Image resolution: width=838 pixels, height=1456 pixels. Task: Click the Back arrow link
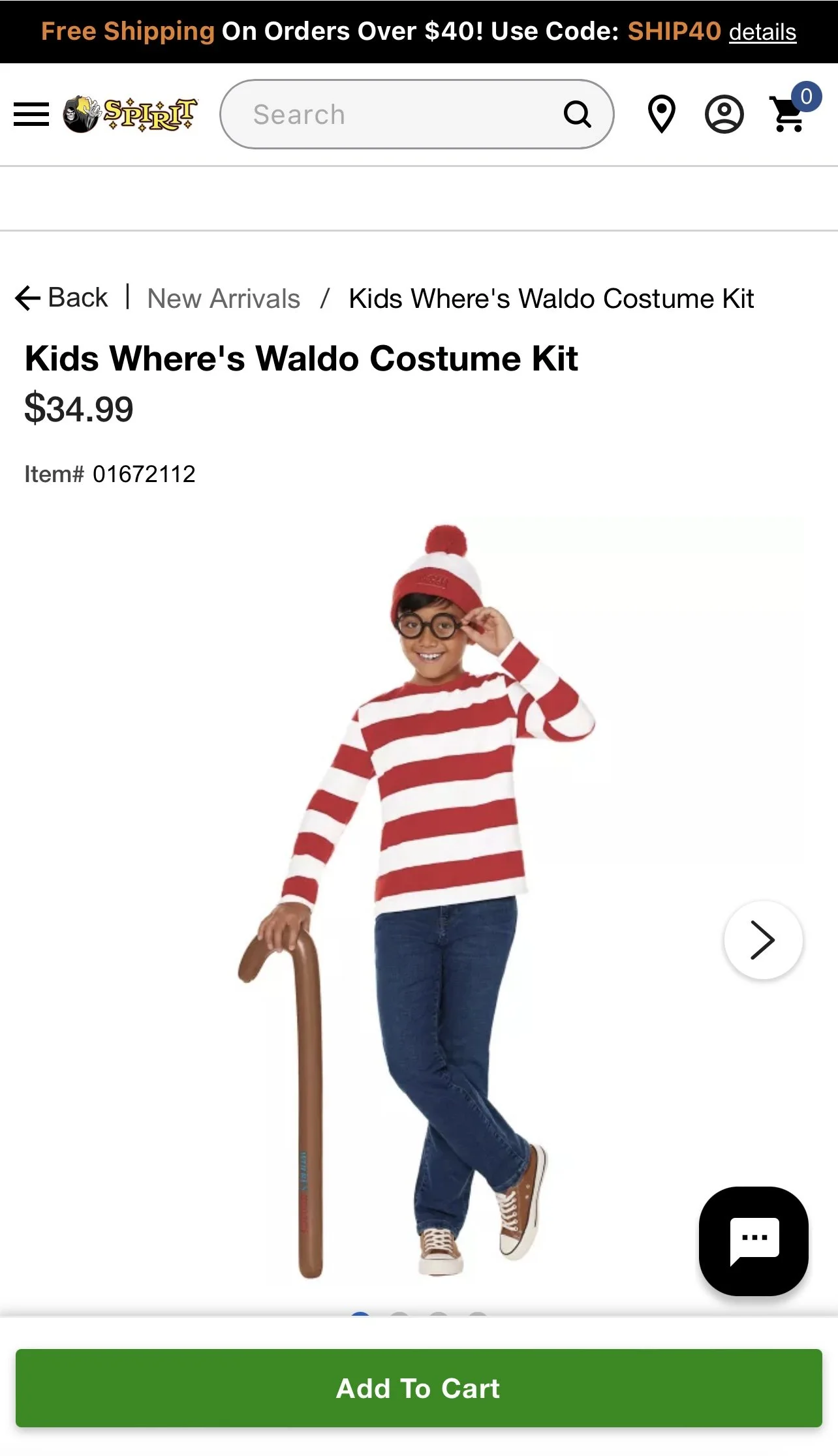coord(61,298)
